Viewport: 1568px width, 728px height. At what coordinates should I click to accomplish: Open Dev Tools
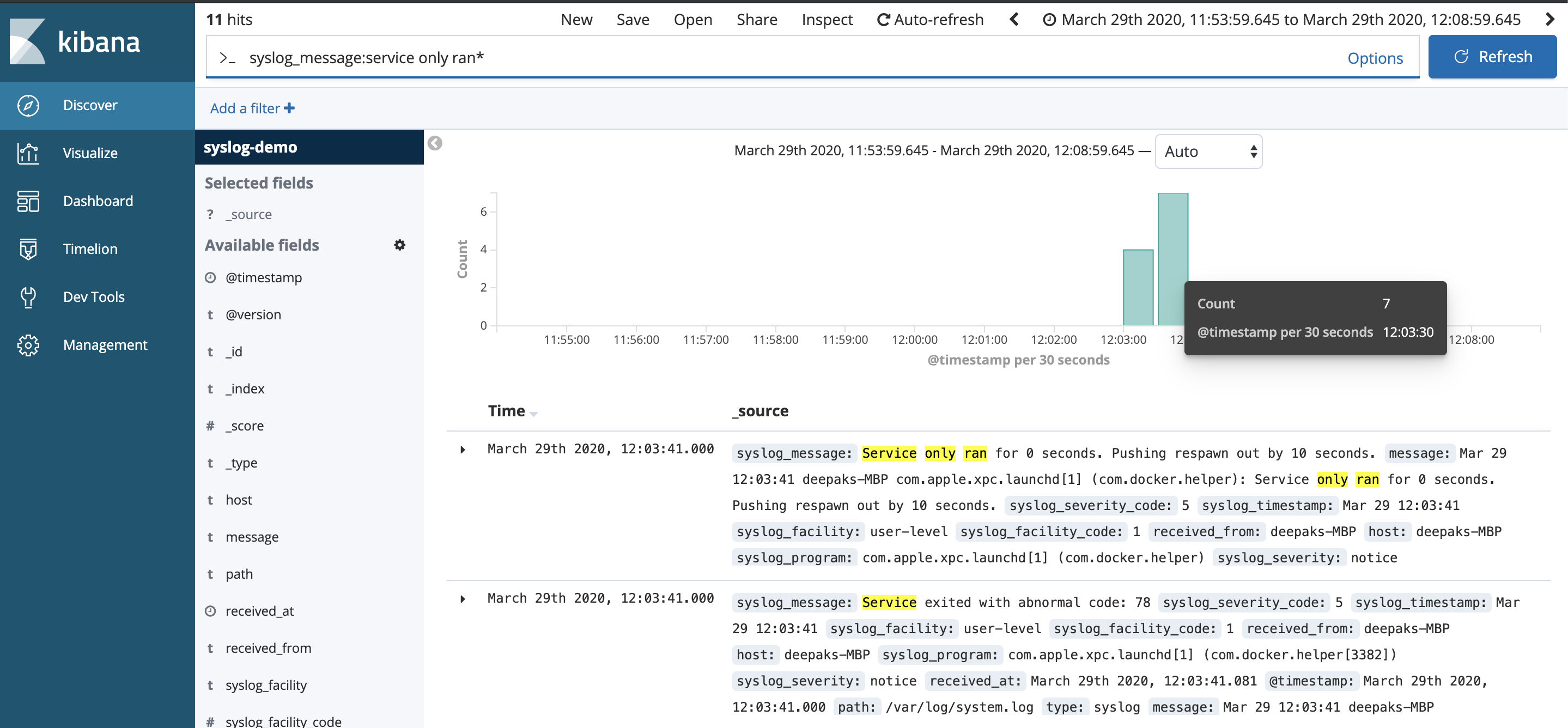[93, 296]
